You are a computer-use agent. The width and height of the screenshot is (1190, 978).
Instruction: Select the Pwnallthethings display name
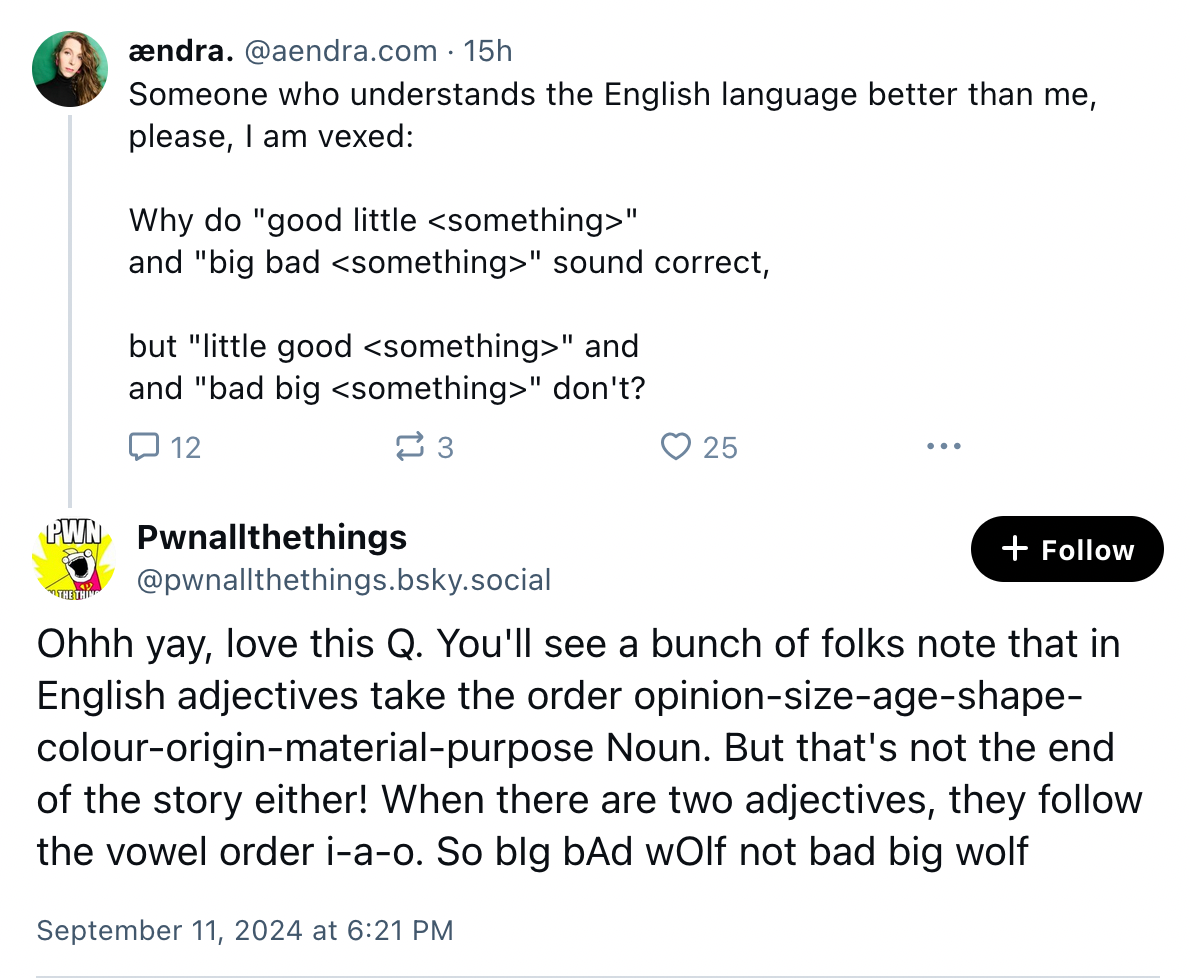(271, 537)
